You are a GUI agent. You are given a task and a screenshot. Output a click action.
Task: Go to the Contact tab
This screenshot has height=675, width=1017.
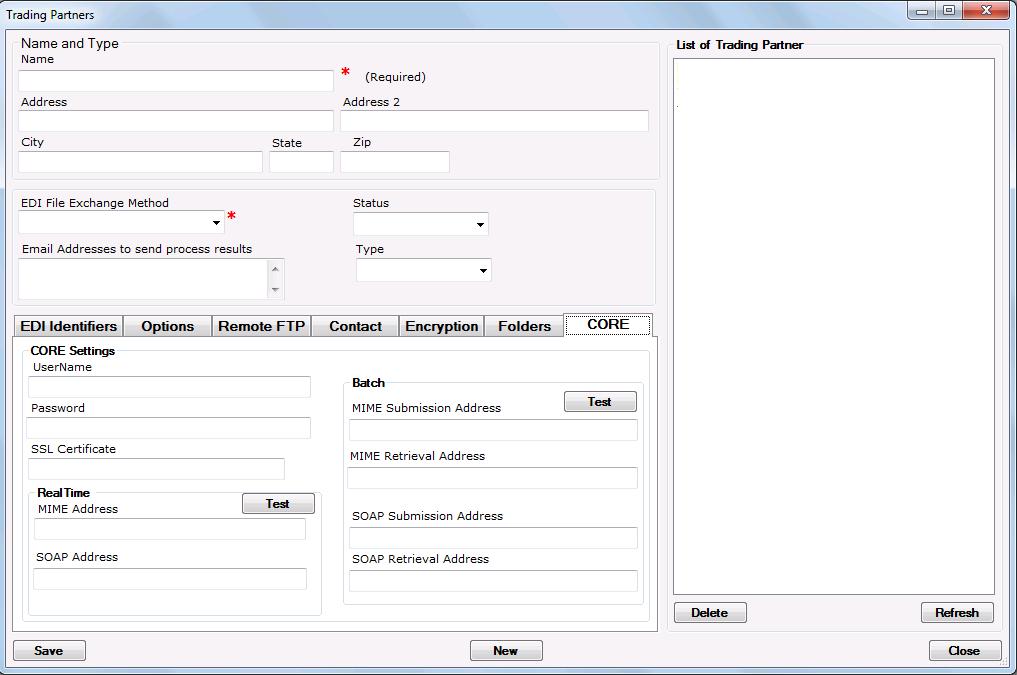(355, 326)
